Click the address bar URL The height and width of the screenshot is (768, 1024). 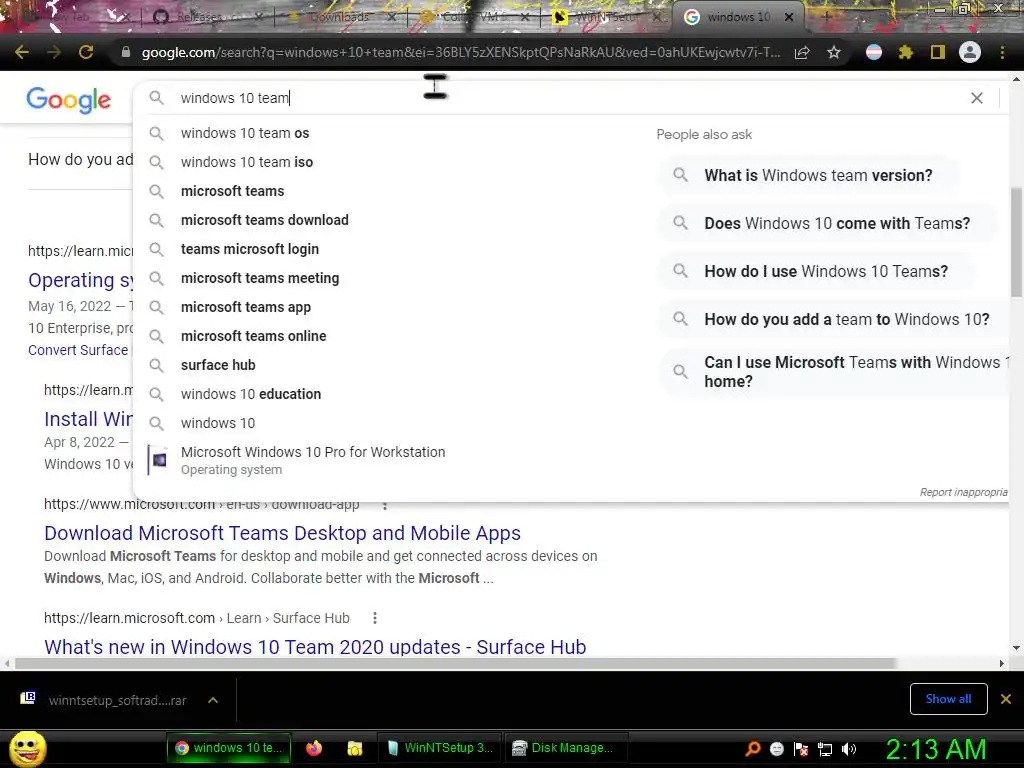[x=460, y=52]
